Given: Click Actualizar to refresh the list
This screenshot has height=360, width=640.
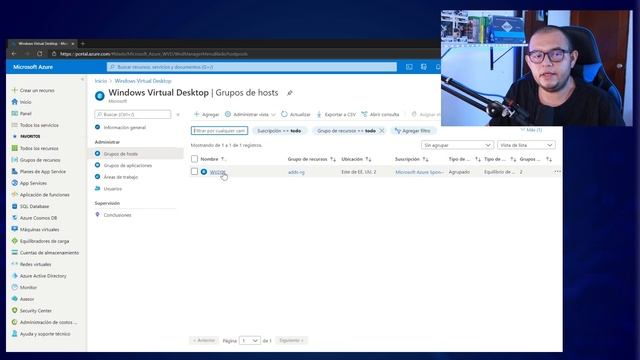Looking at the screenshot, I should coord(296,114).
